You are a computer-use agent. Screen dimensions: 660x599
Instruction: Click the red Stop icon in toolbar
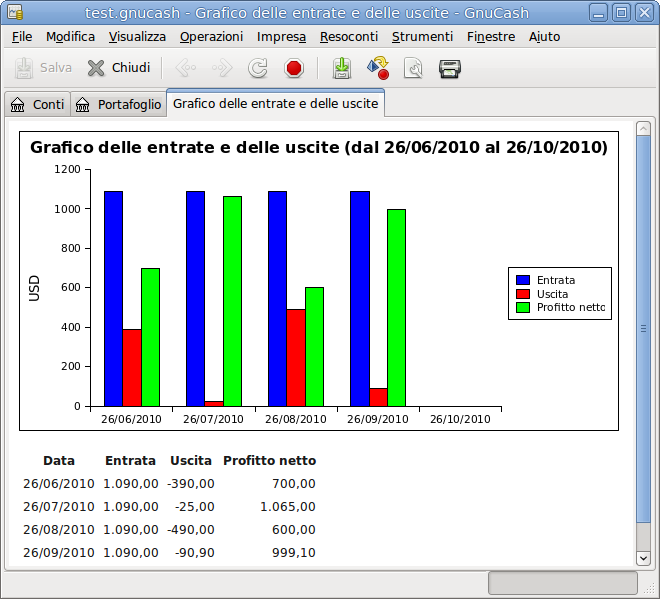click(x=293, y=68)
